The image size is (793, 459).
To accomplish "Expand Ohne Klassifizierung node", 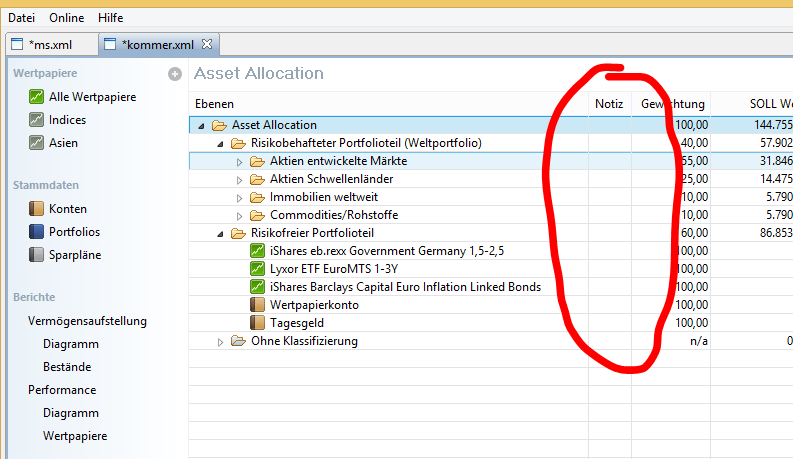I will click(x=221, y=341).
